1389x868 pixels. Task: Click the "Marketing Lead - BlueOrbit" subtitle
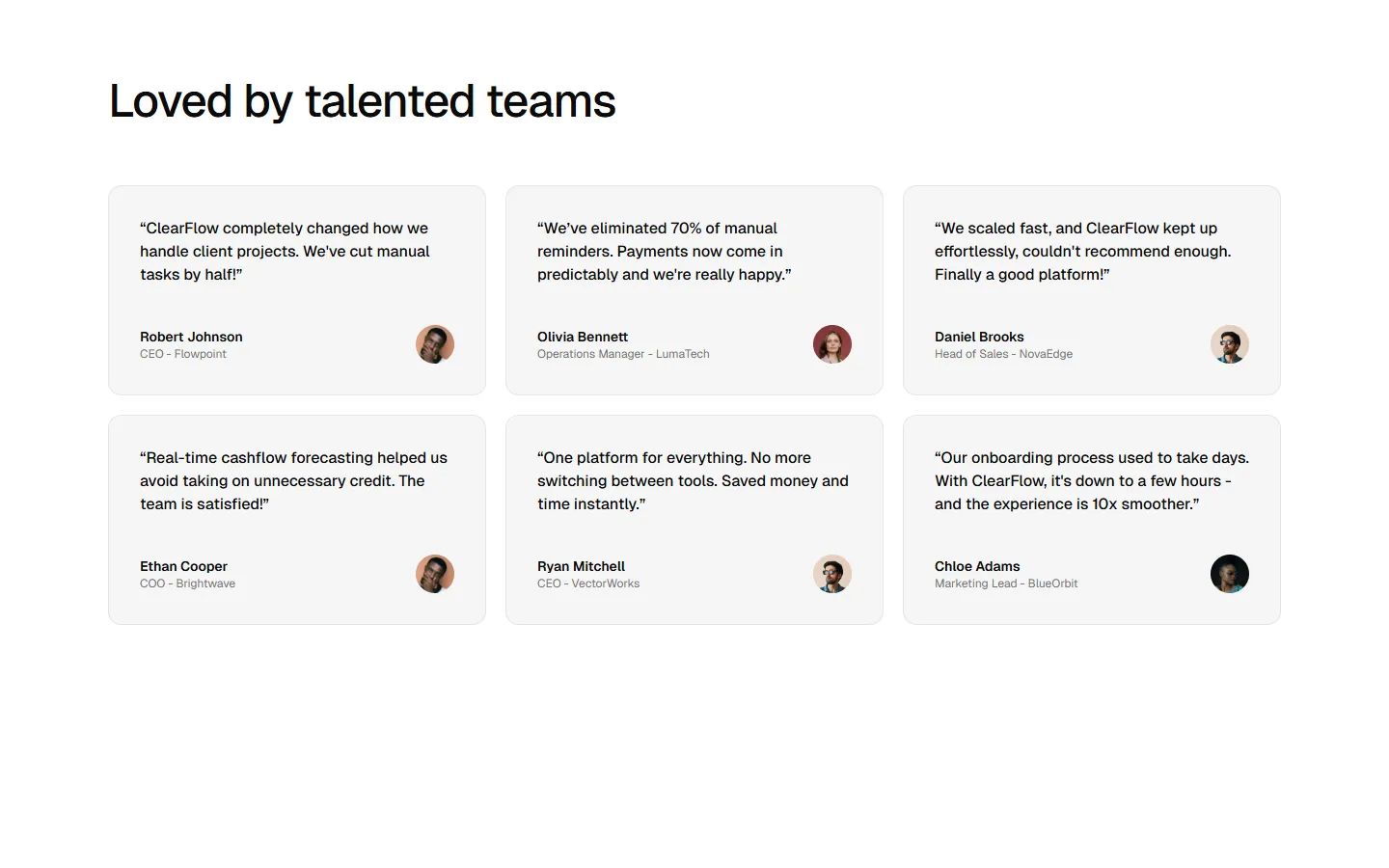point(1006,583)
